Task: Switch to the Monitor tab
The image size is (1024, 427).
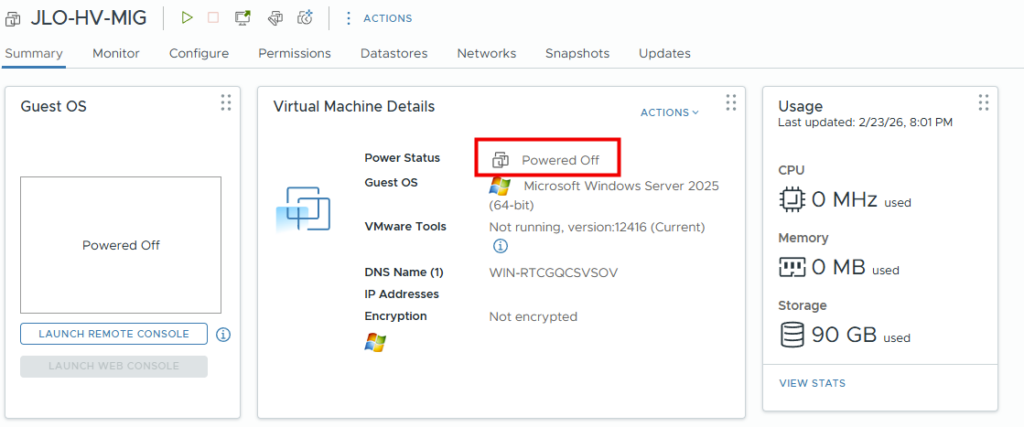Action: 116,53
